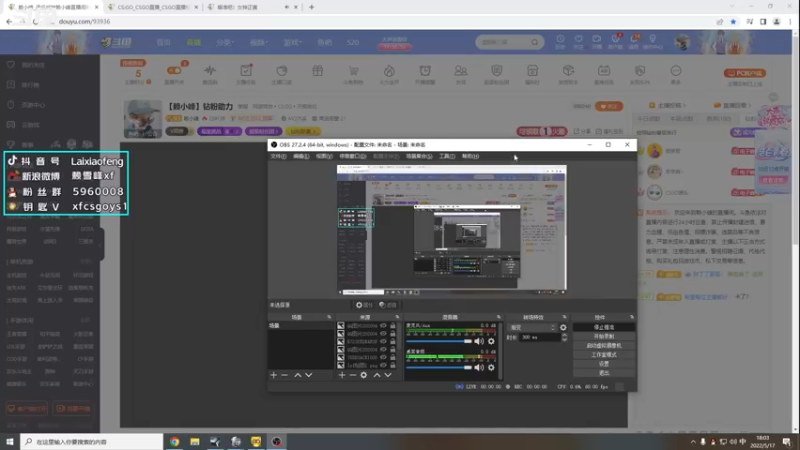Image resolution: width=800 pixels, height=450 pixels.
Task: Open the transition properties gear beside 渐变
Action: tap(563, 328)
